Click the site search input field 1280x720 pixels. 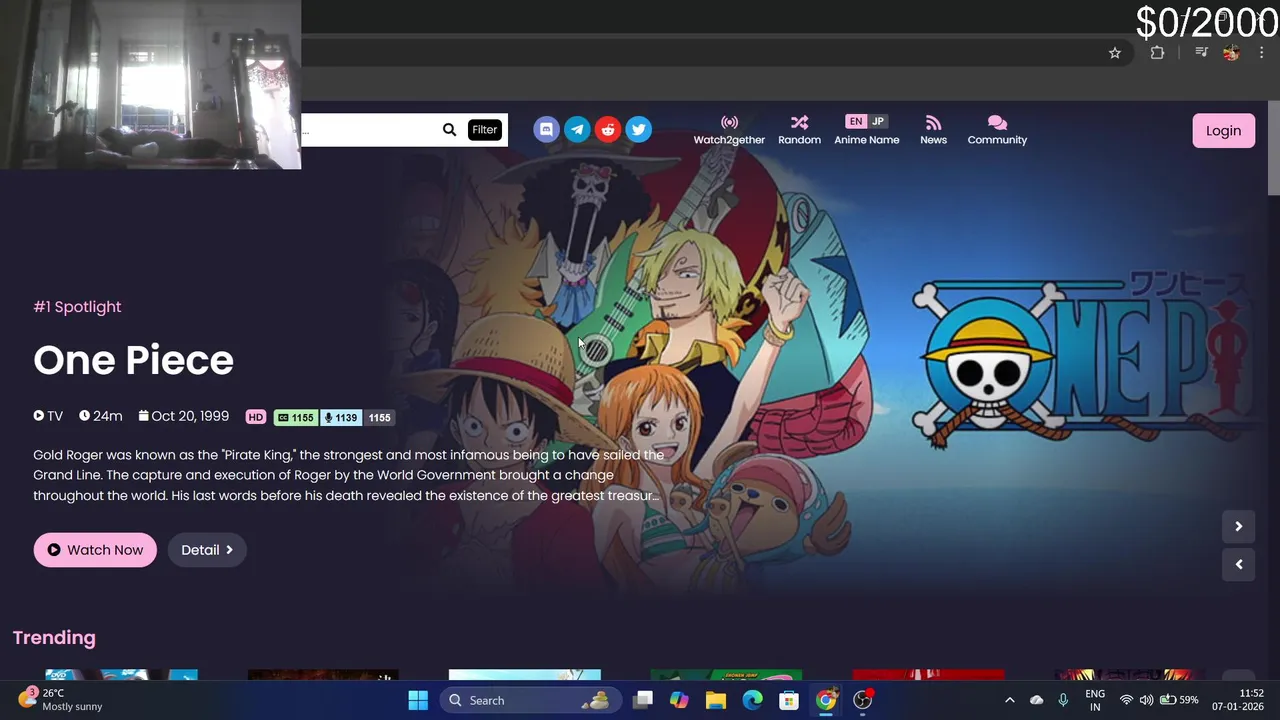370,130
